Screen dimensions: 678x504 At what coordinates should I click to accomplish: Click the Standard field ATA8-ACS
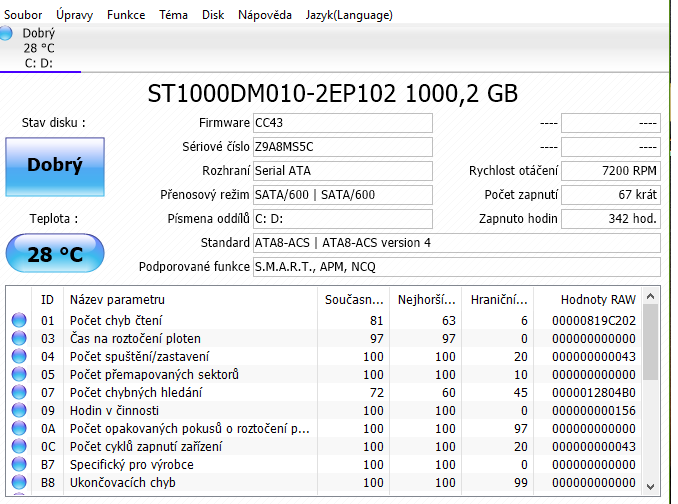pyautogui.click(x=457, y=242)
